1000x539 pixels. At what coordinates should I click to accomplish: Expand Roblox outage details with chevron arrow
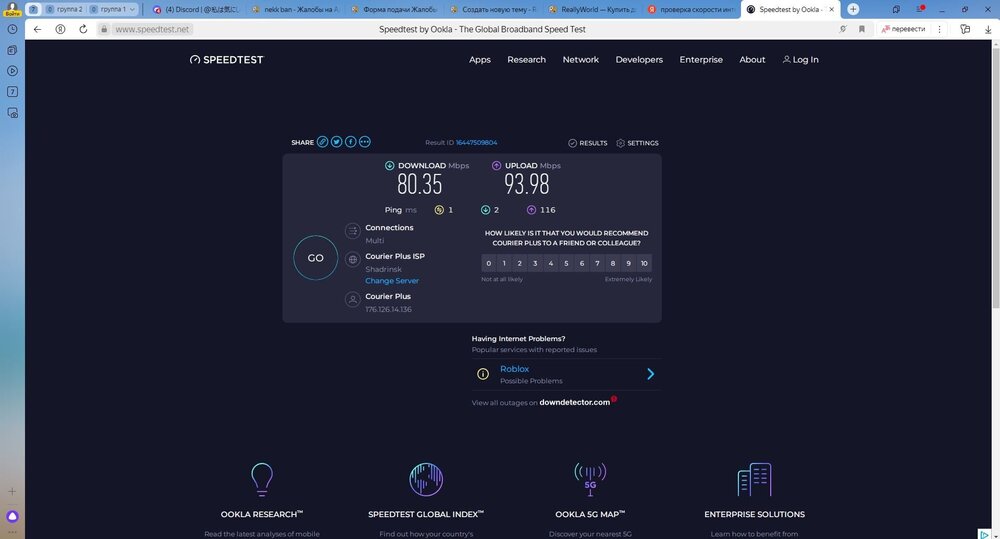tap(651, 374)
